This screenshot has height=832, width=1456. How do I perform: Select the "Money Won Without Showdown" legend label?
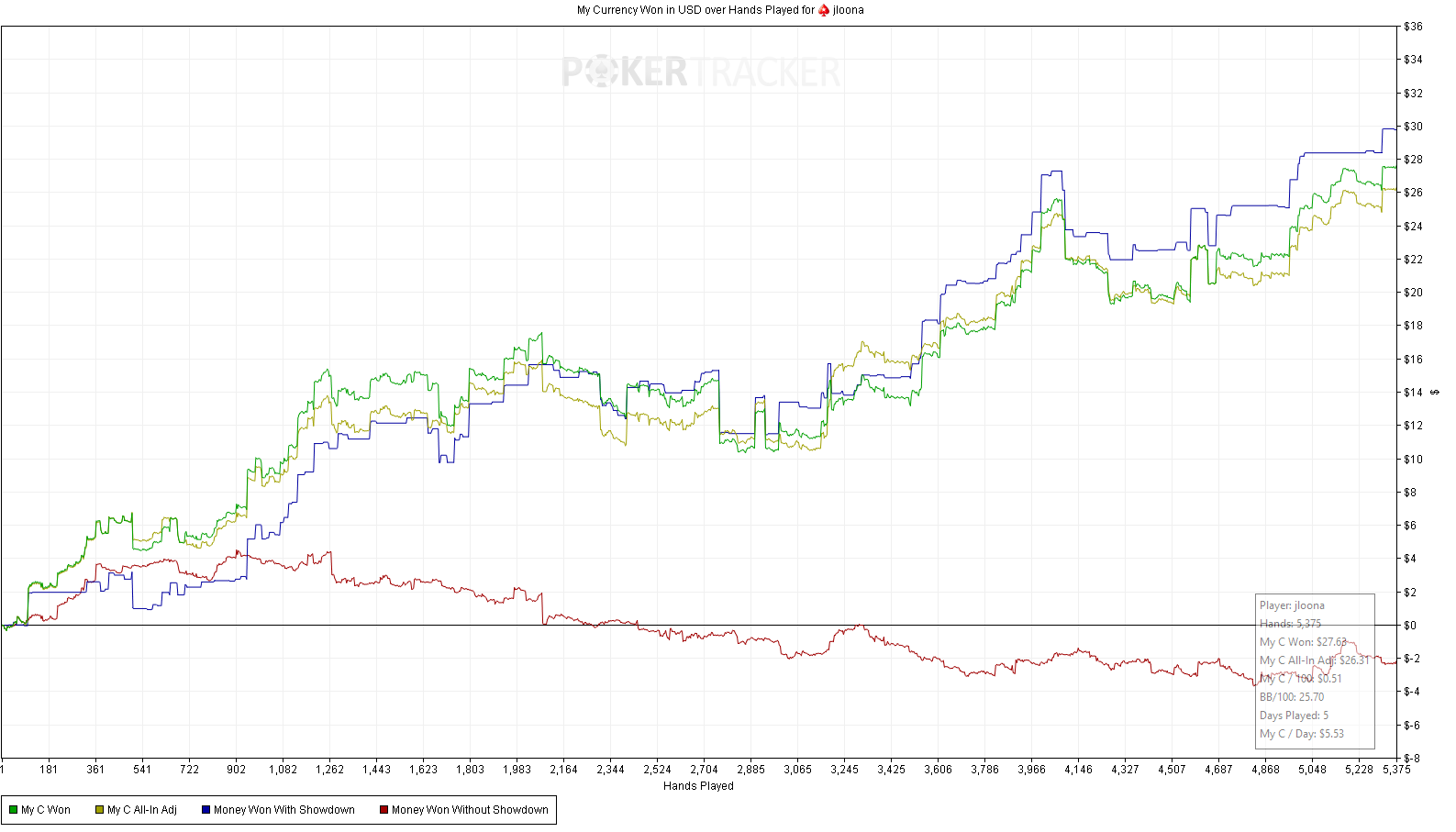(x=470, y=810)
